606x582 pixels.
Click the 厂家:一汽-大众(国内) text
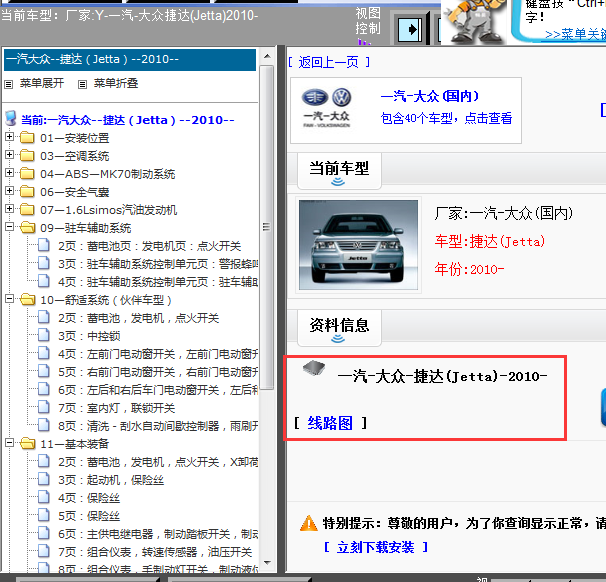(504, 213)
